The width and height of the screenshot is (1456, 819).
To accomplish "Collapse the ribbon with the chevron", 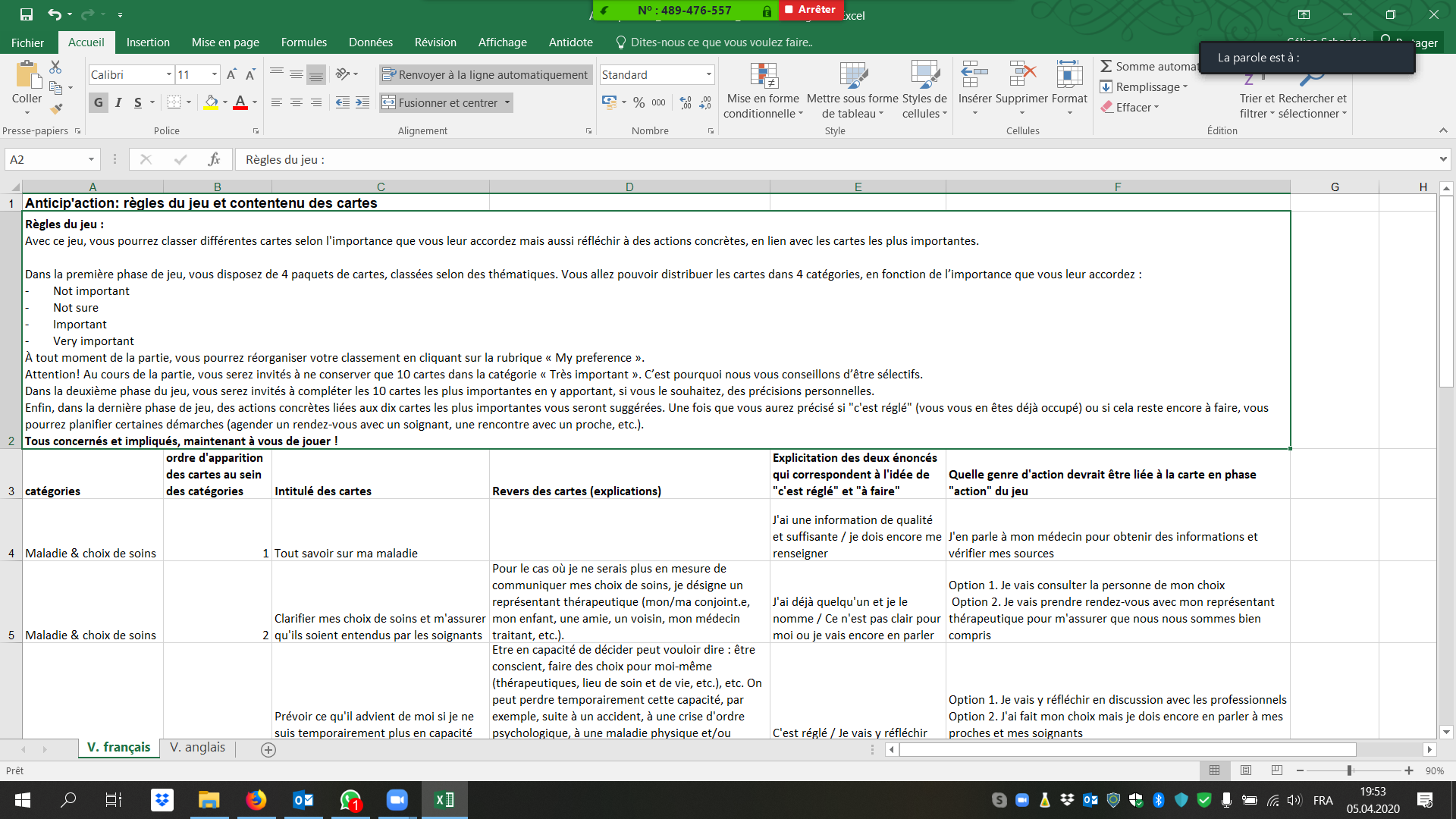I will (x=1442, y=130).
